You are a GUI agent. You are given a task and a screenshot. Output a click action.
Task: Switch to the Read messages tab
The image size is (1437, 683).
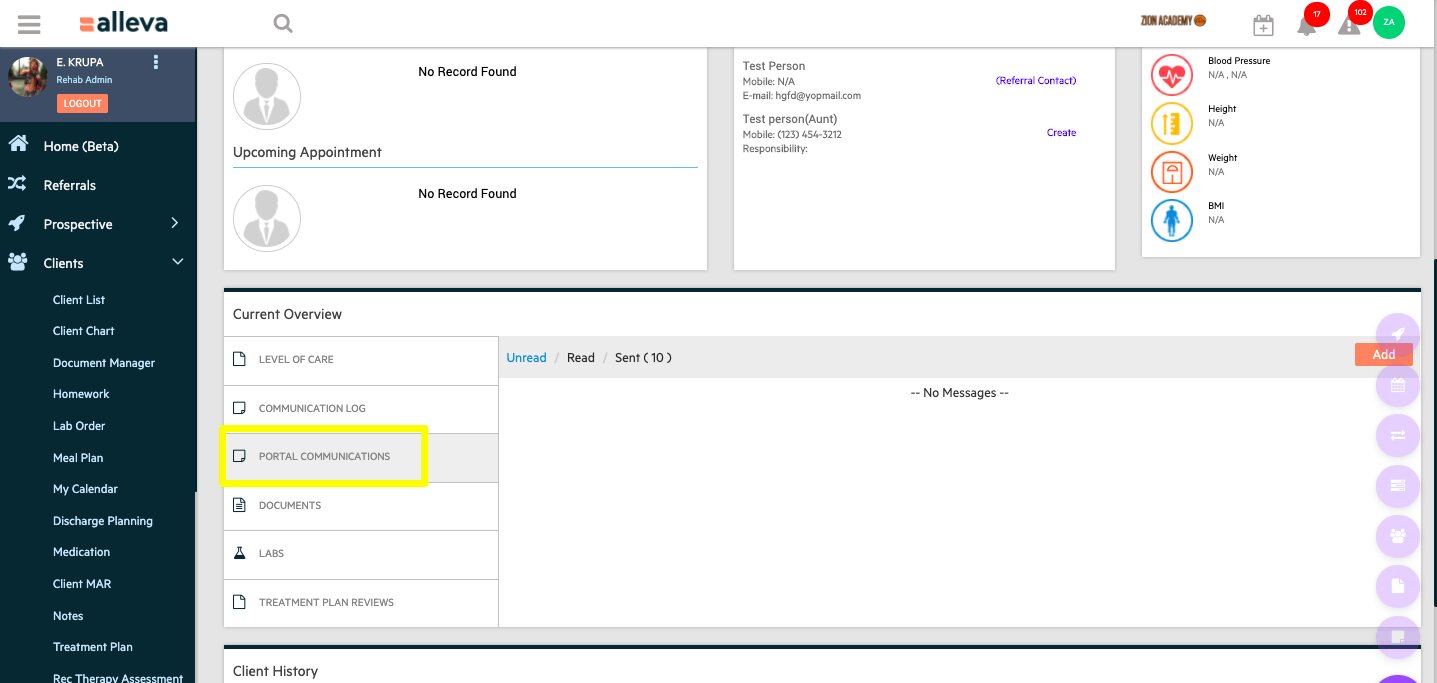click(580, 358)
